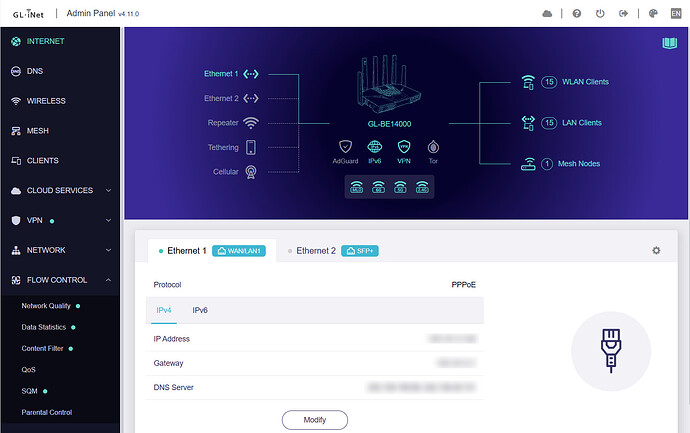The image size is (690, 433).
Task: Open SQM submenu item
Action: pyautogui.click(x=29, y=391)
